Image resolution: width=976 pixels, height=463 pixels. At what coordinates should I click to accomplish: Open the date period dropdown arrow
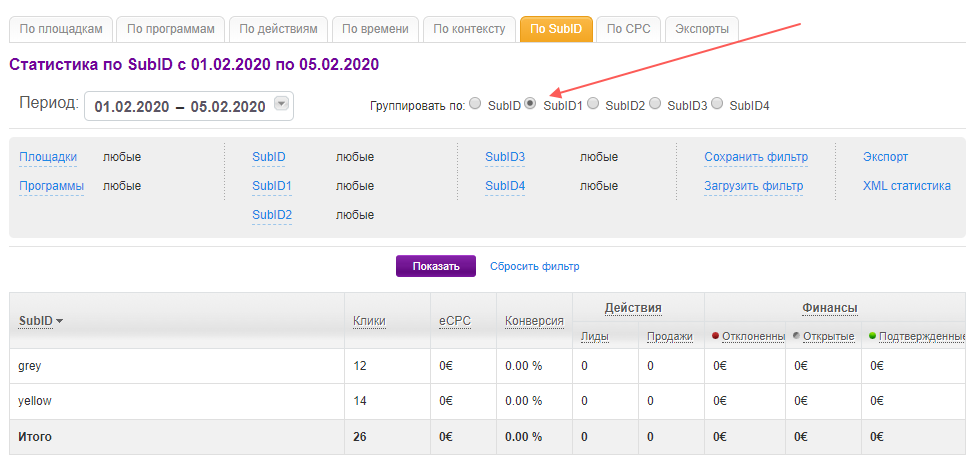[281, 103]
